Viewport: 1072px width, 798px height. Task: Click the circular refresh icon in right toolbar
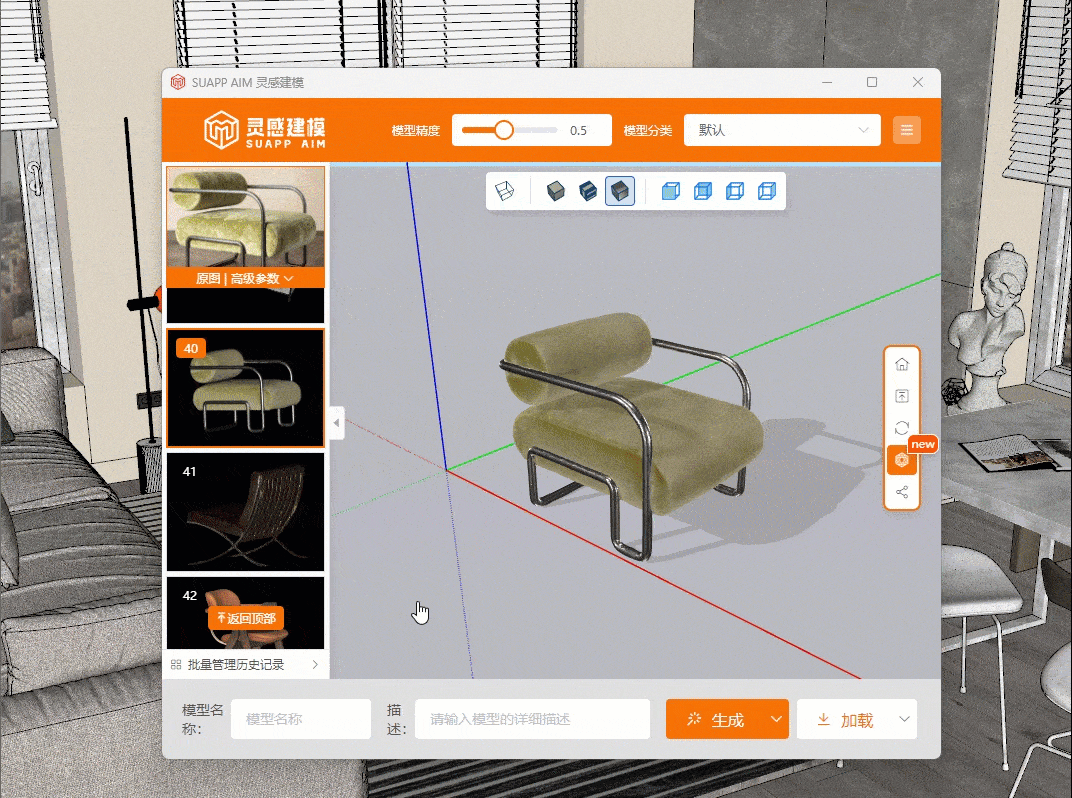pos(902,428)
